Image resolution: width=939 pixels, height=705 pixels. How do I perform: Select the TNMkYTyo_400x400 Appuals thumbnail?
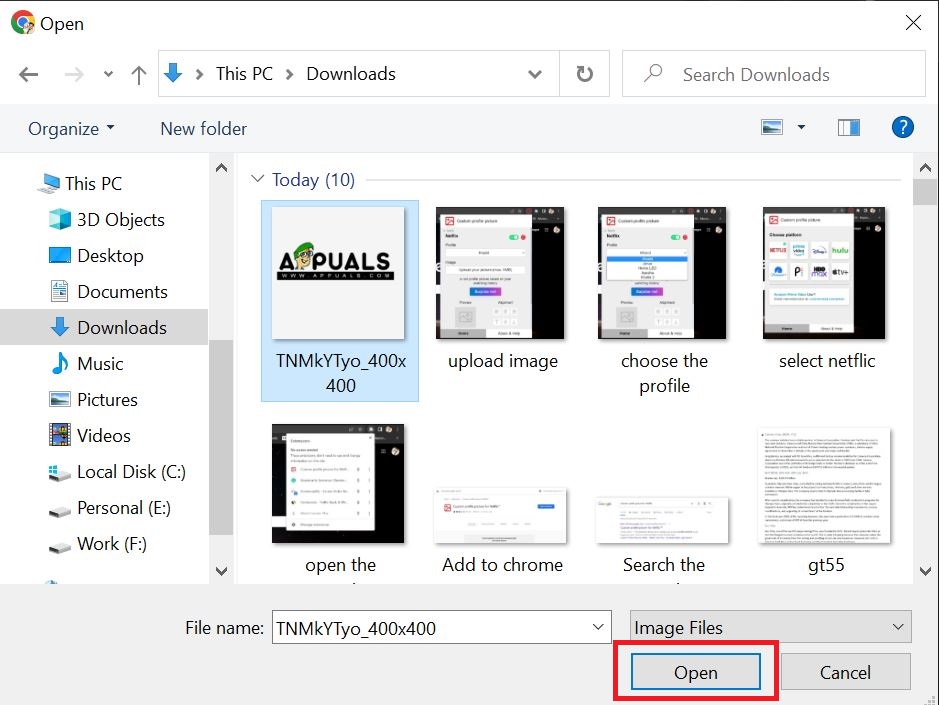tap(338, 273)
